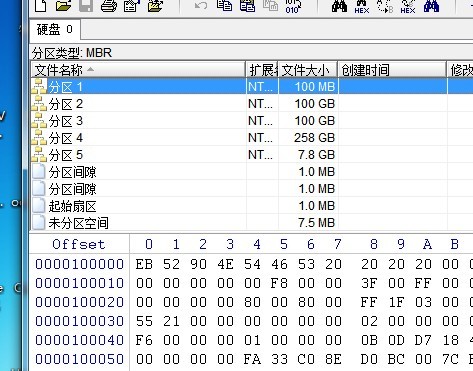The width and height of the screenshot is (473, 371).
Task: Click the file icon beside 未分区空间
Action: click(x=39, y=223)
